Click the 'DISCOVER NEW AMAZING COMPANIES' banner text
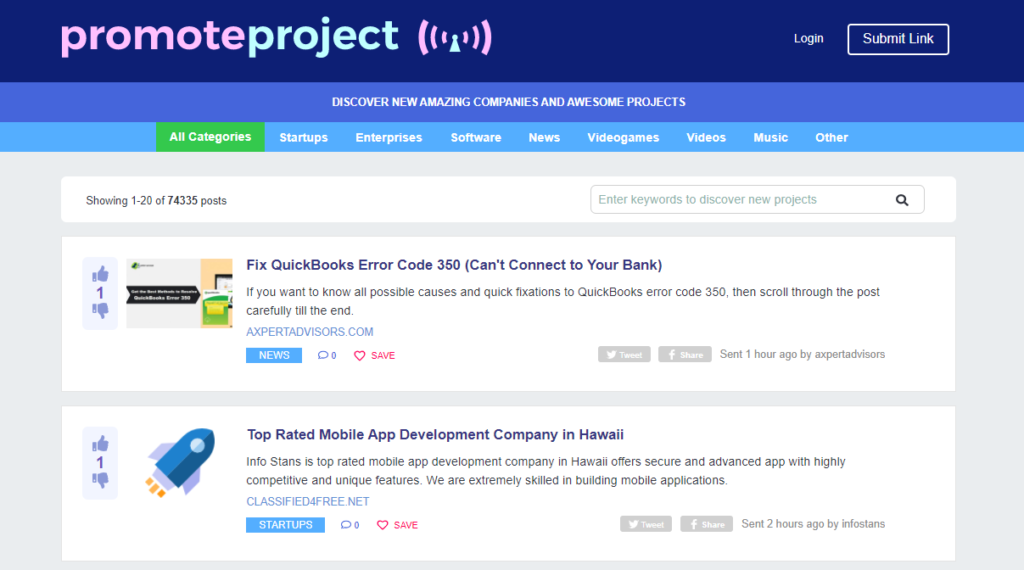Screen dimensions: 1024x570 (508, 102)
